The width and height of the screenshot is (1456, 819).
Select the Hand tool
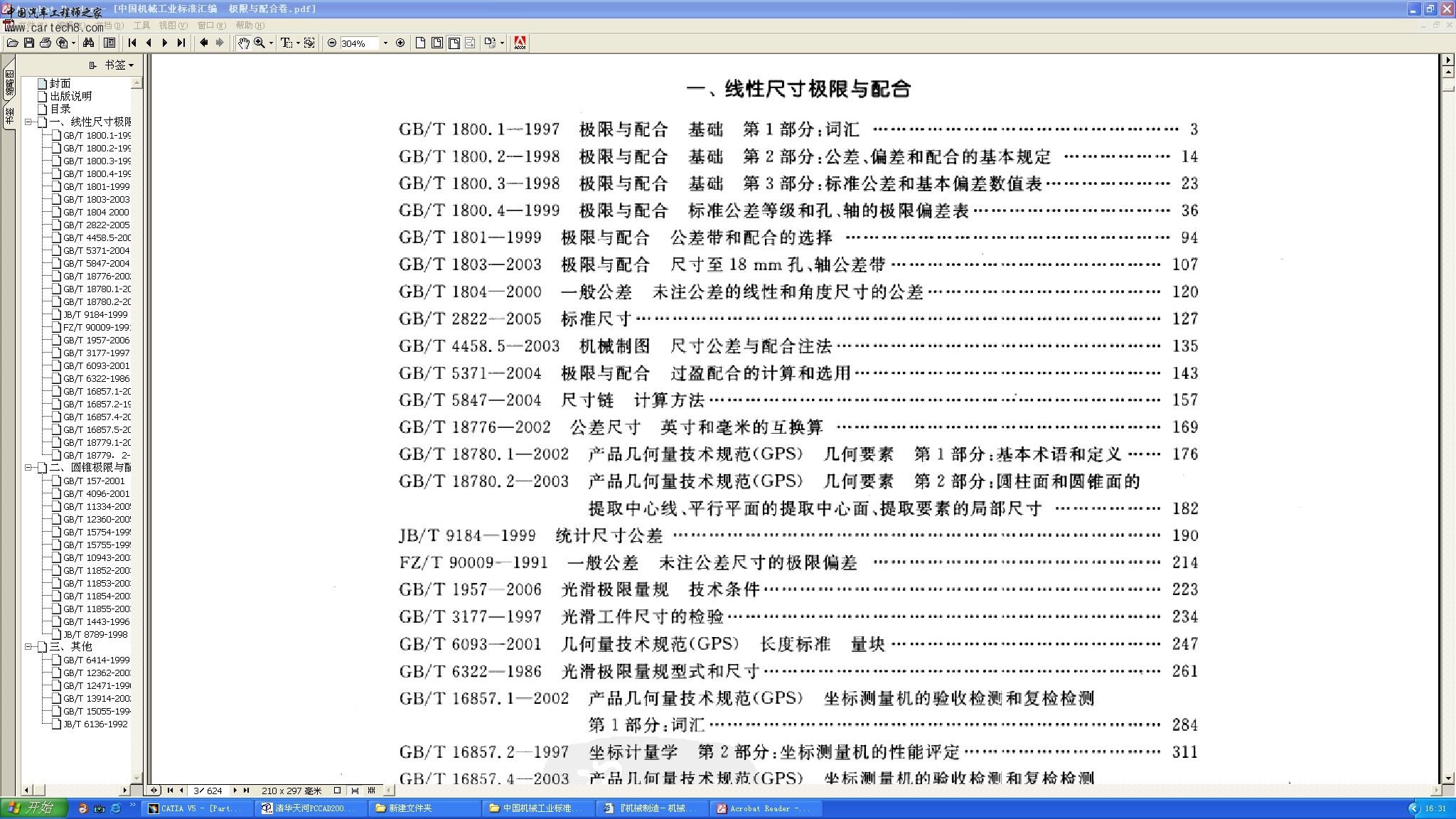(x=243, y=43)
